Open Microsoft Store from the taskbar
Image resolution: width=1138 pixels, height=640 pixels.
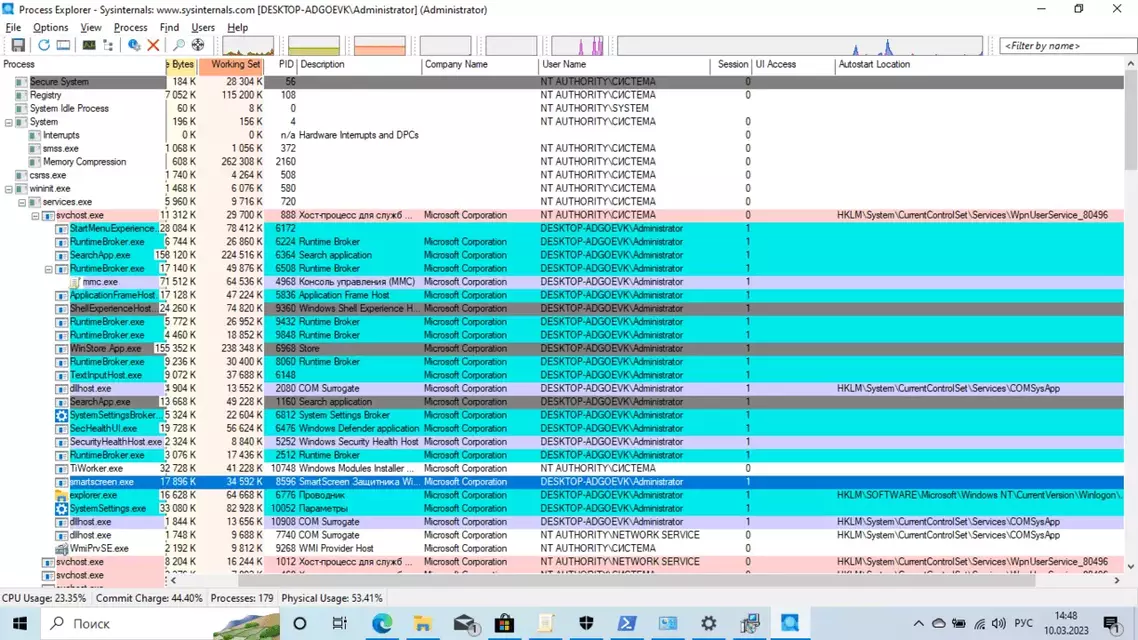[504, 623]
